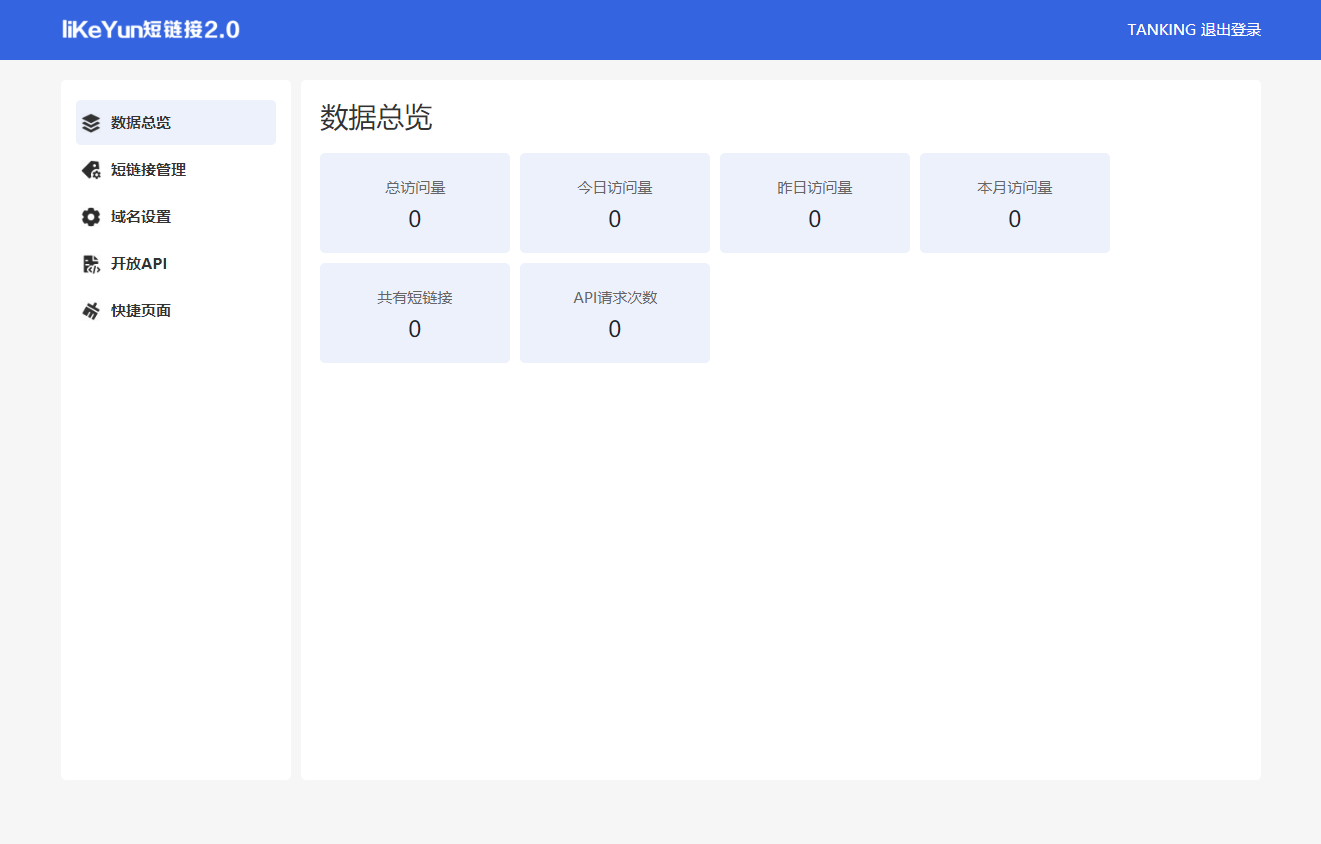Screen dimensions: 1321x844
Task: Select the 今日访问量 stat card
Action: click(615, 203)
